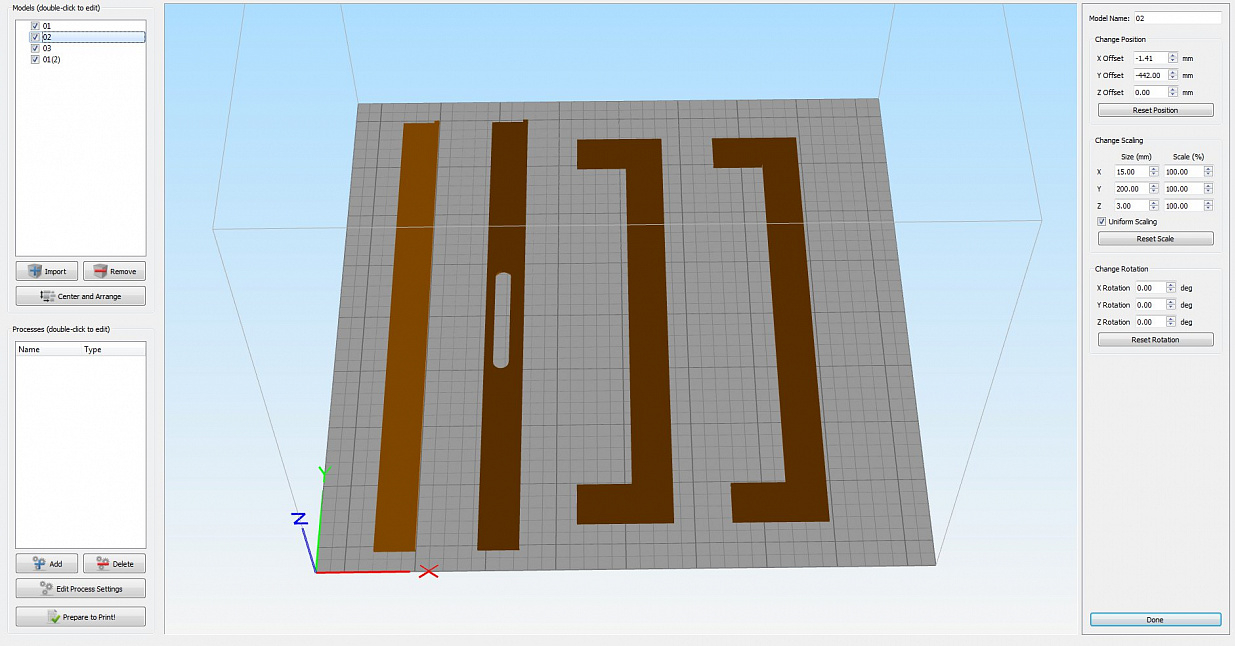Add a new process

pyautogui.click(x=47, y=564)
